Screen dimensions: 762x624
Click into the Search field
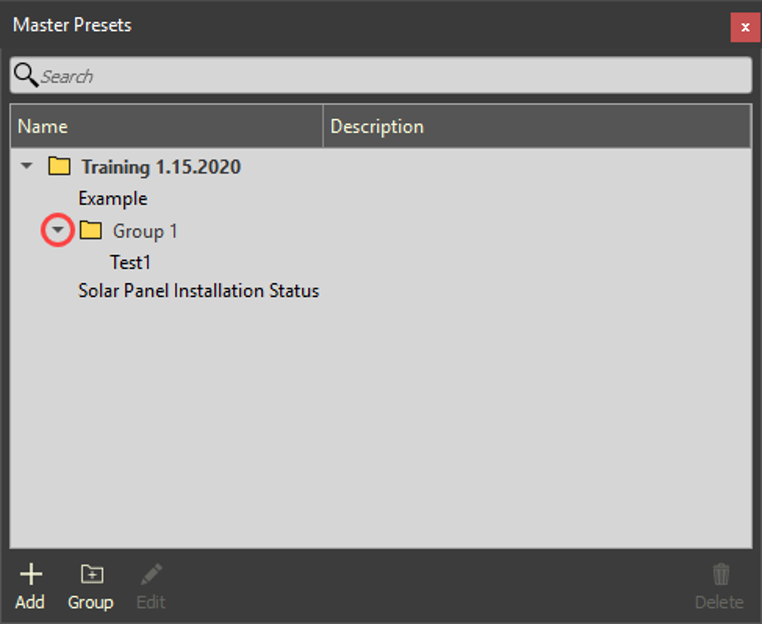390,76
